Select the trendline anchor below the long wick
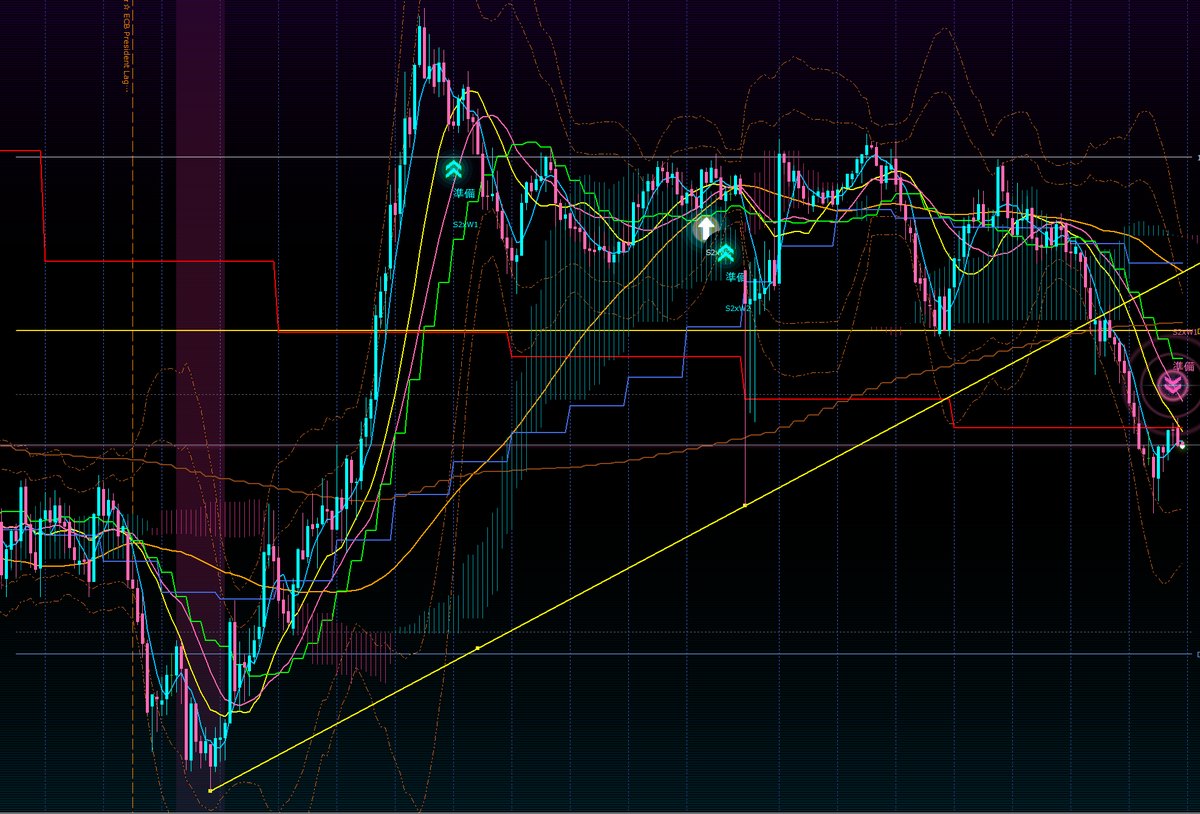1200x814 pixels. tap(746, 505)
